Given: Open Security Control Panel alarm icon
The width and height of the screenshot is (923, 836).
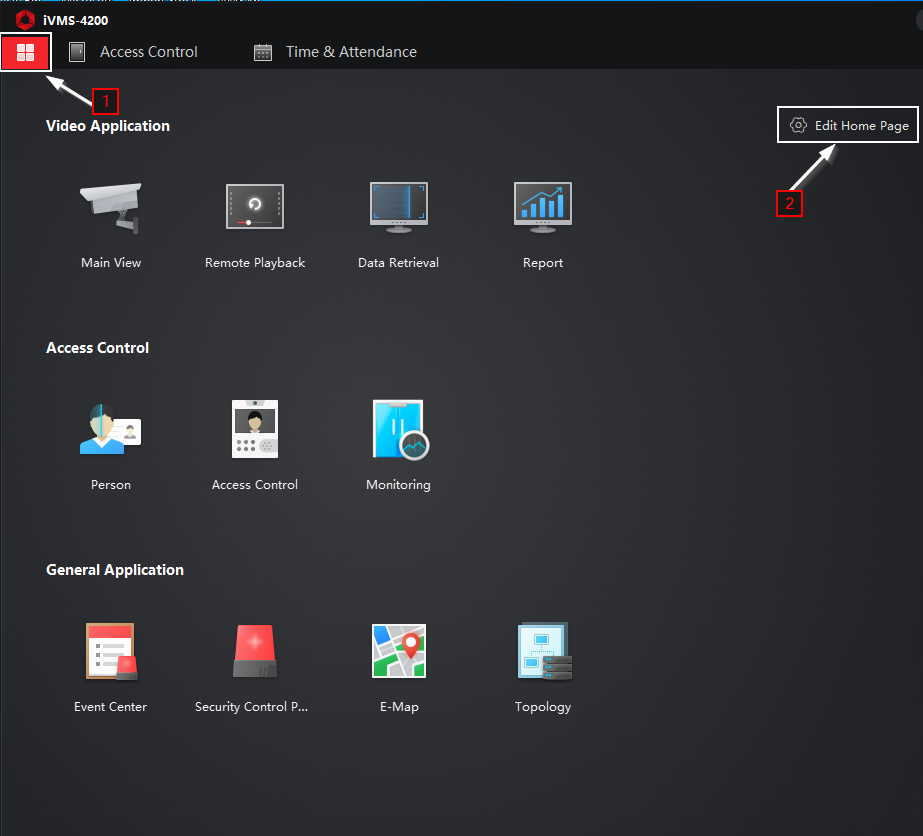Looking at the screenshot, I should [x=255, y=651].
